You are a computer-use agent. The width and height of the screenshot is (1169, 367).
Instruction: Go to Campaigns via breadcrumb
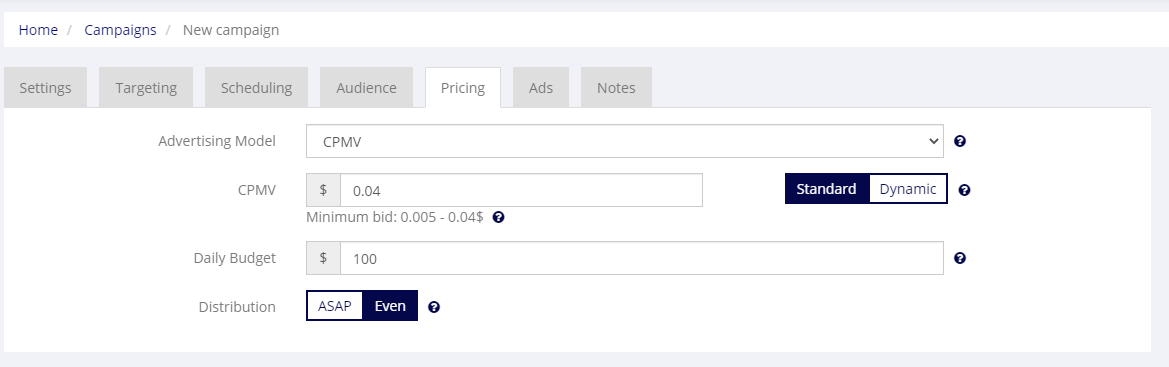(120, 30)
